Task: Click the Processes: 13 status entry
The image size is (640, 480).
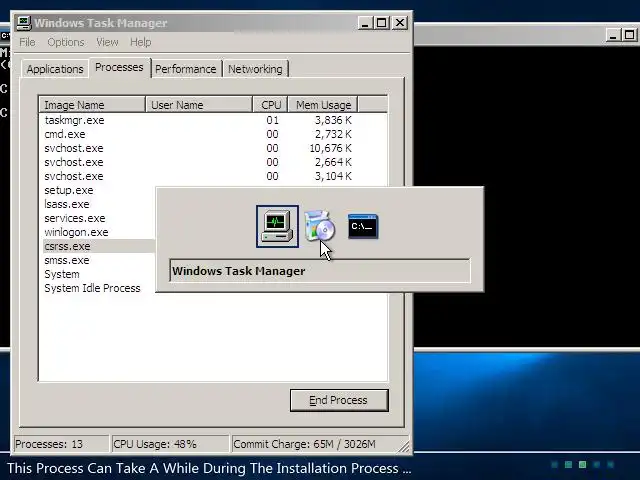Action: click(61, 444)
